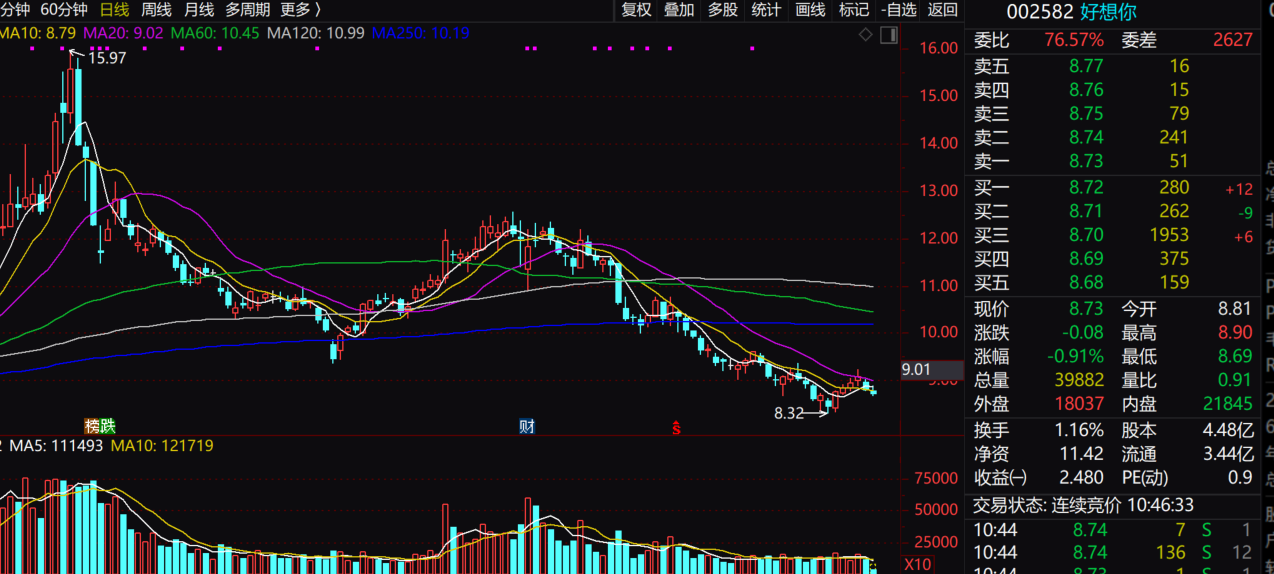Click the 最高 value 8.90
Viewport: 1274px width, 574px height.
click(1234, 333)
